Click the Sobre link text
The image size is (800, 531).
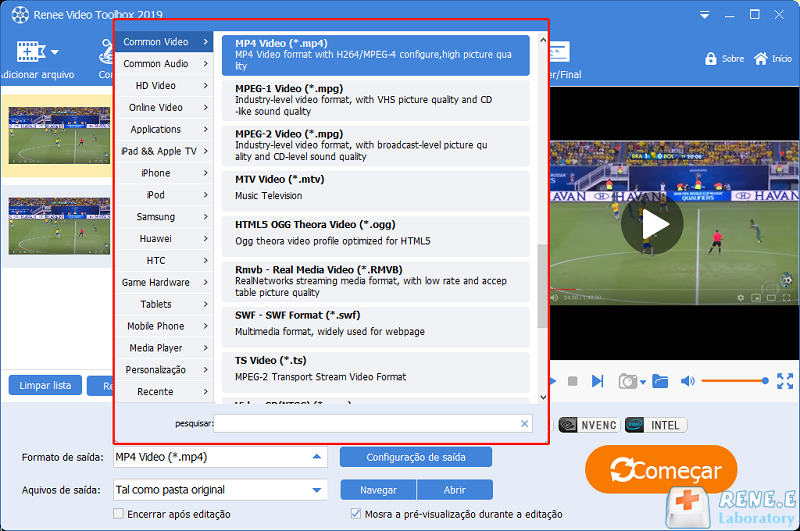pyautogui.click(x=733, y=59)
